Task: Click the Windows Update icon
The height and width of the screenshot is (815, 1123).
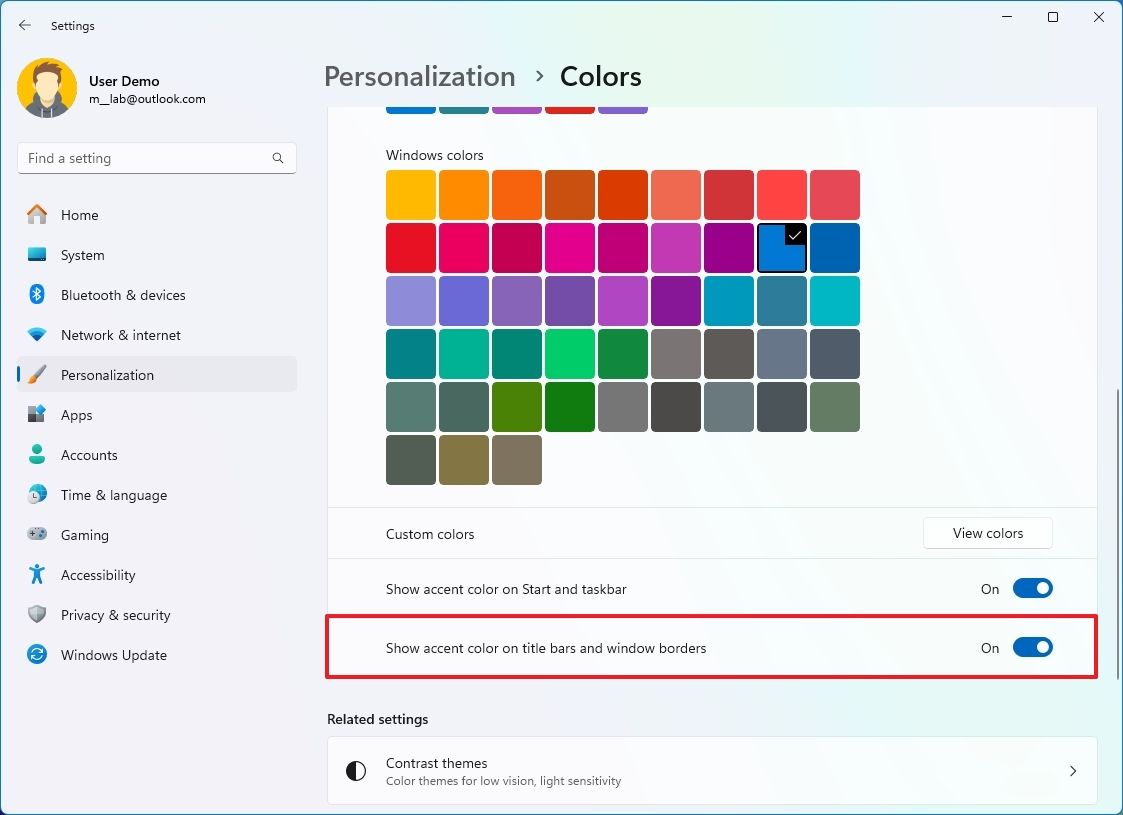Action: pyautogui.click(x=37, y=655)
